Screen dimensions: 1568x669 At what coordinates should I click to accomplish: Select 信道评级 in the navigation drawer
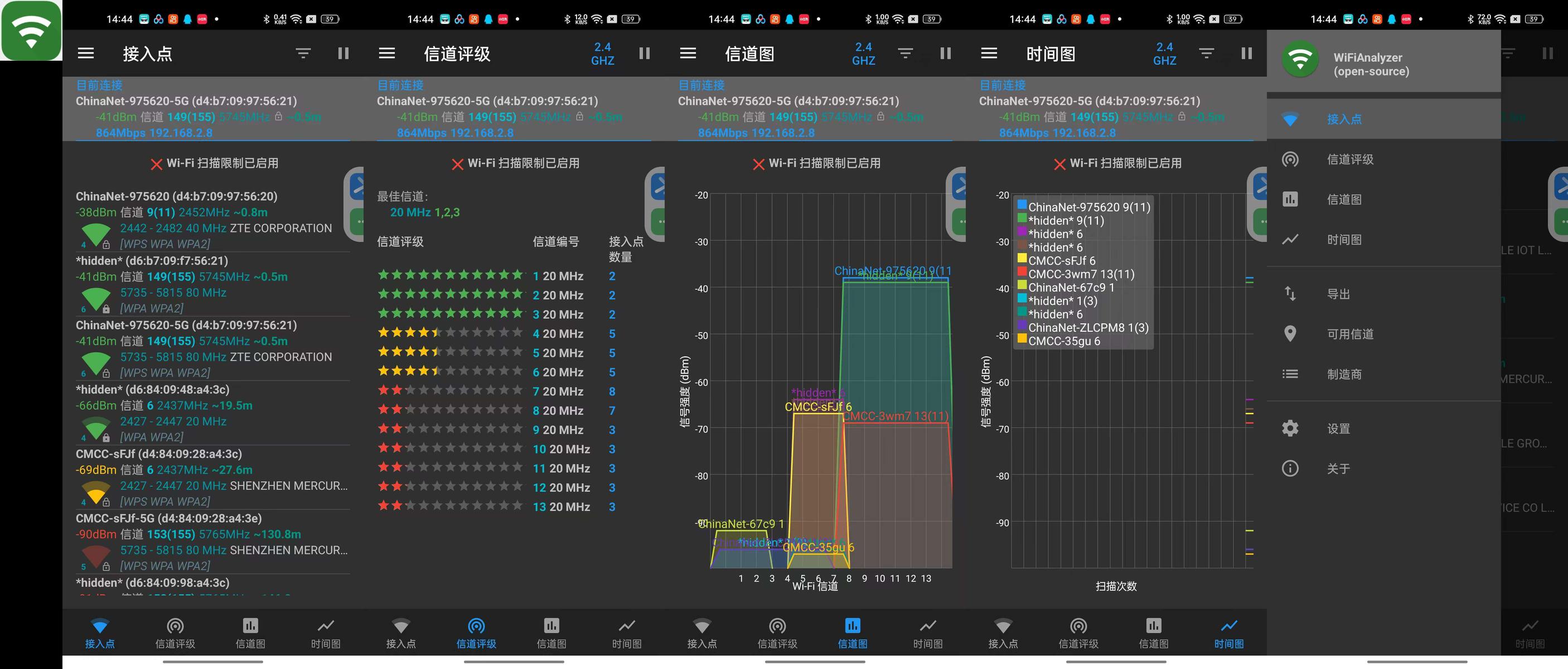click(1383, 159)
